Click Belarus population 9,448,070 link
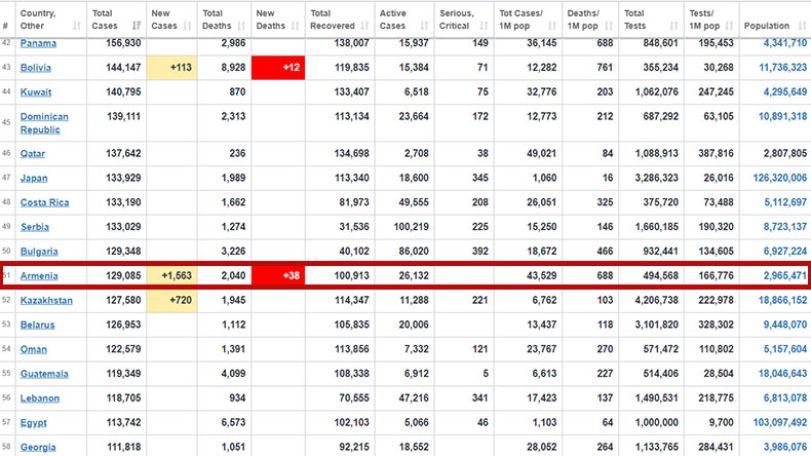 pos(785,325)
